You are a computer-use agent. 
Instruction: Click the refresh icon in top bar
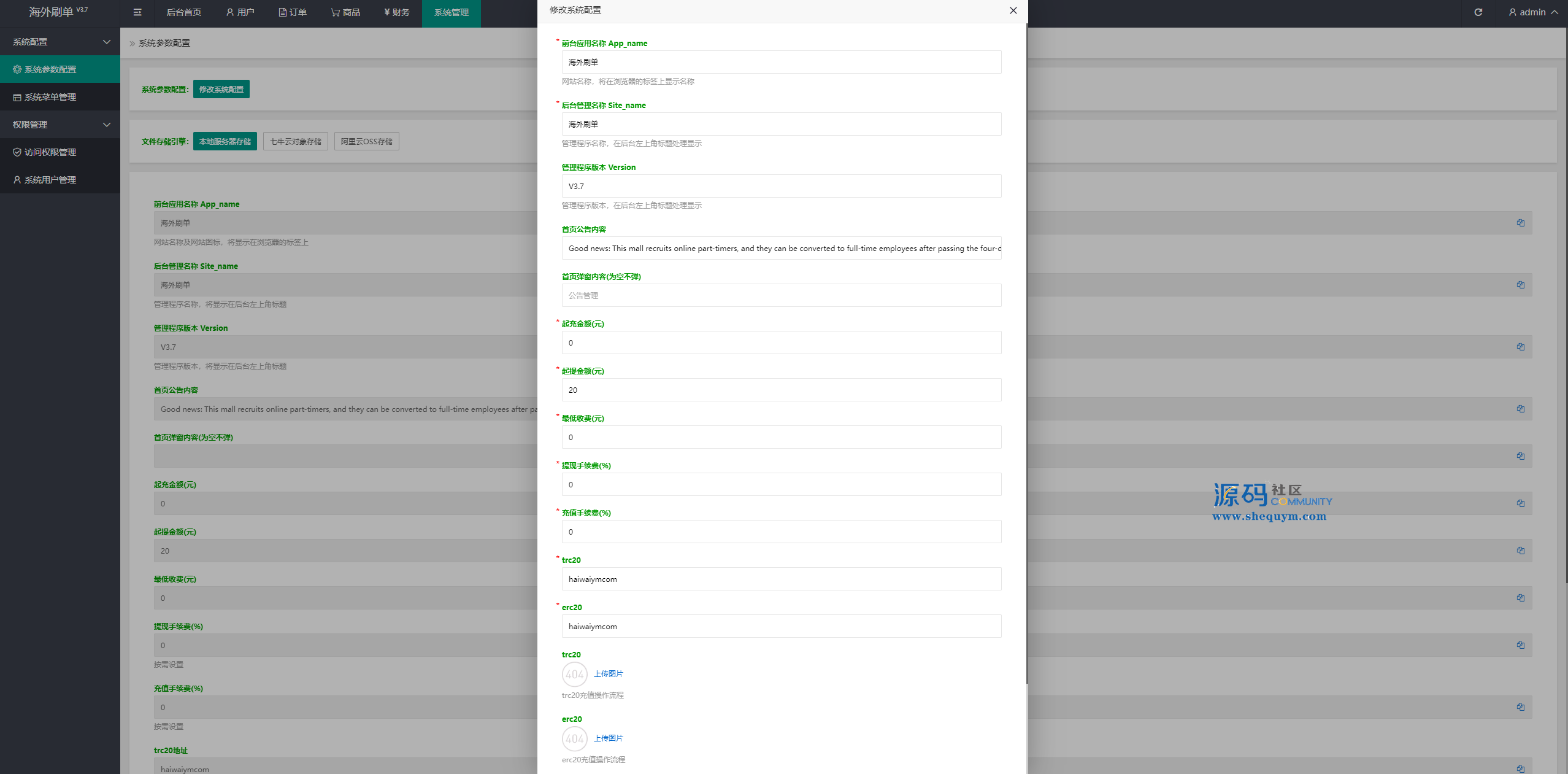[x=1478, y=12]
